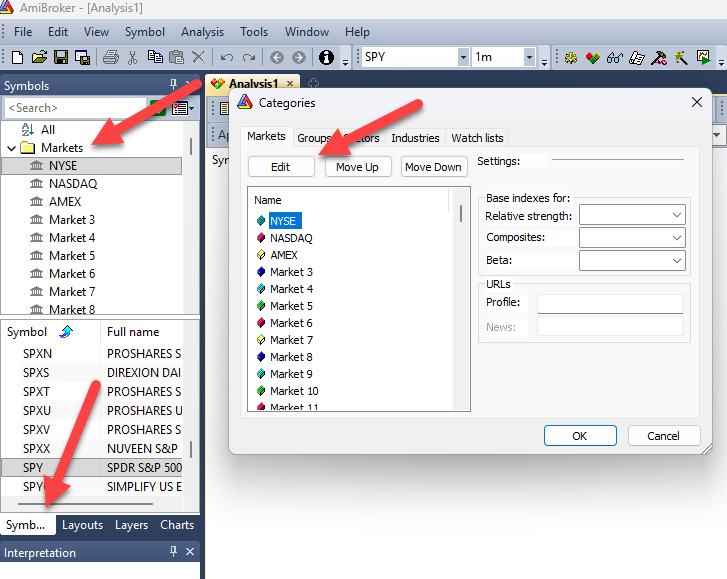The image size is (727, 579).
Task: Switch to the Industries tab
Action: click(415, 138)
